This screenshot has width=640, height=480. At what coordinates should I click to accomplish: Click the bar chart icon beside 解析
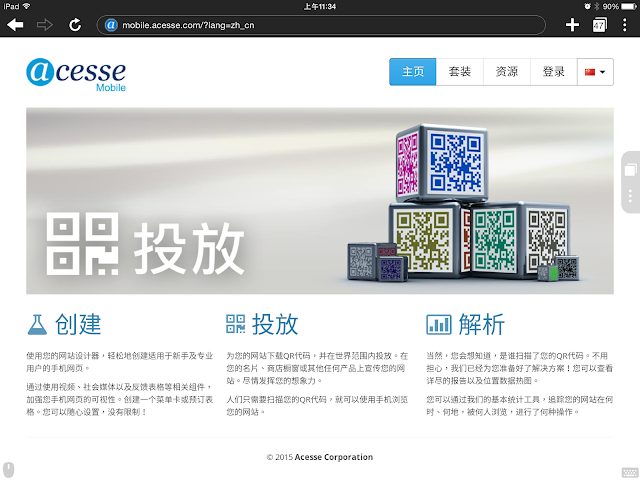[439, 324]
